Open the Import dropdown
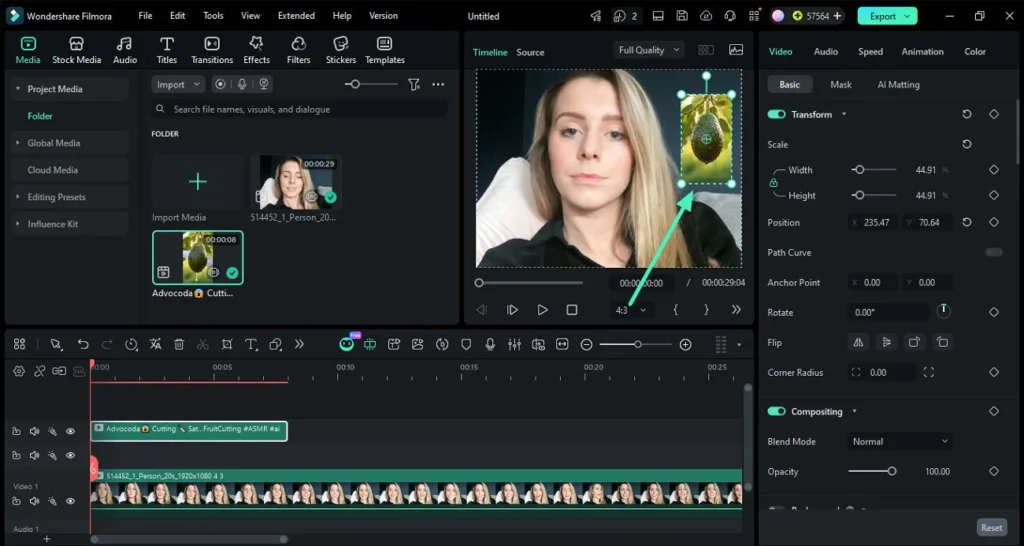Viewport: 1024px width, 546px height. [x=178, y=84]
